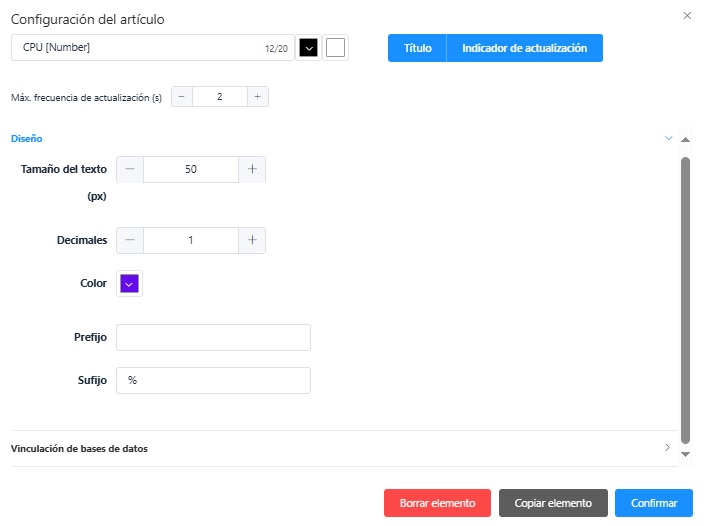Viewport: 708px width, 526px height.
Task: Confirm the article configuration
Action: coord(653,503)
